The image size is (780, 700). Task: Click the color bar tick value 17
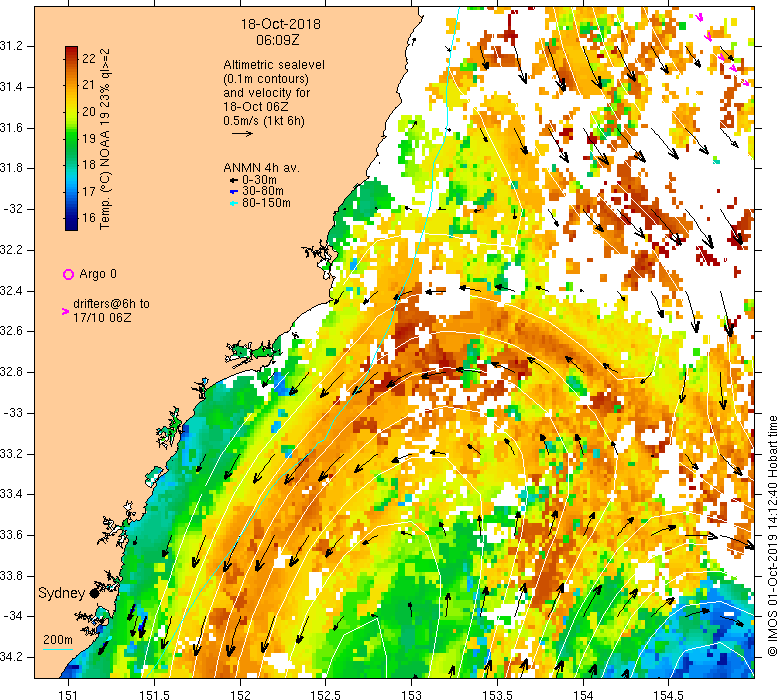coord(89,191)
